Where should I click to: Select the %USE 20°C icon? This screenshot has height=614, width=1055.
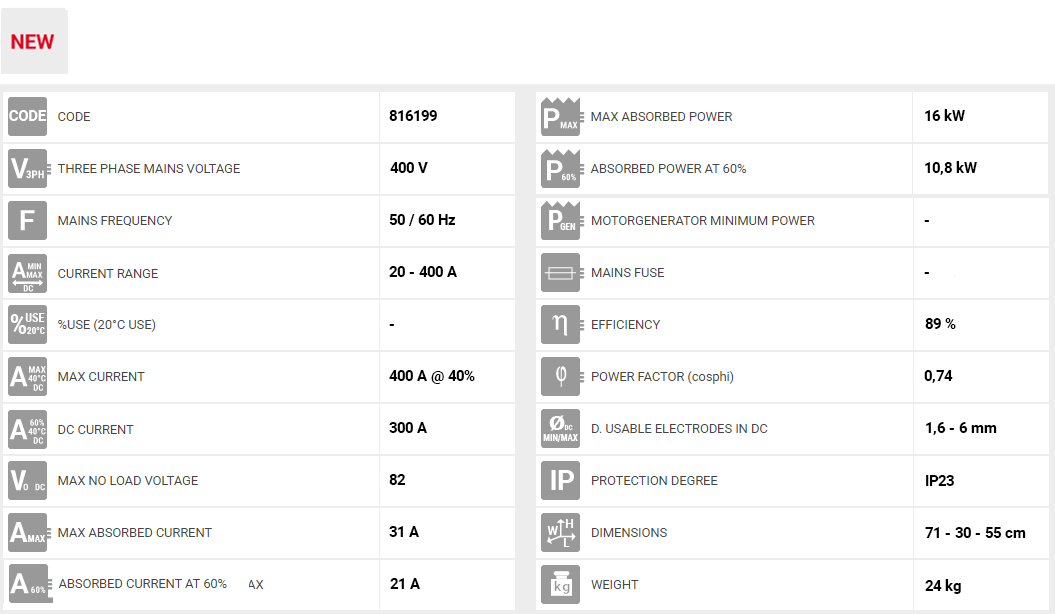click(x=28, y=325)
